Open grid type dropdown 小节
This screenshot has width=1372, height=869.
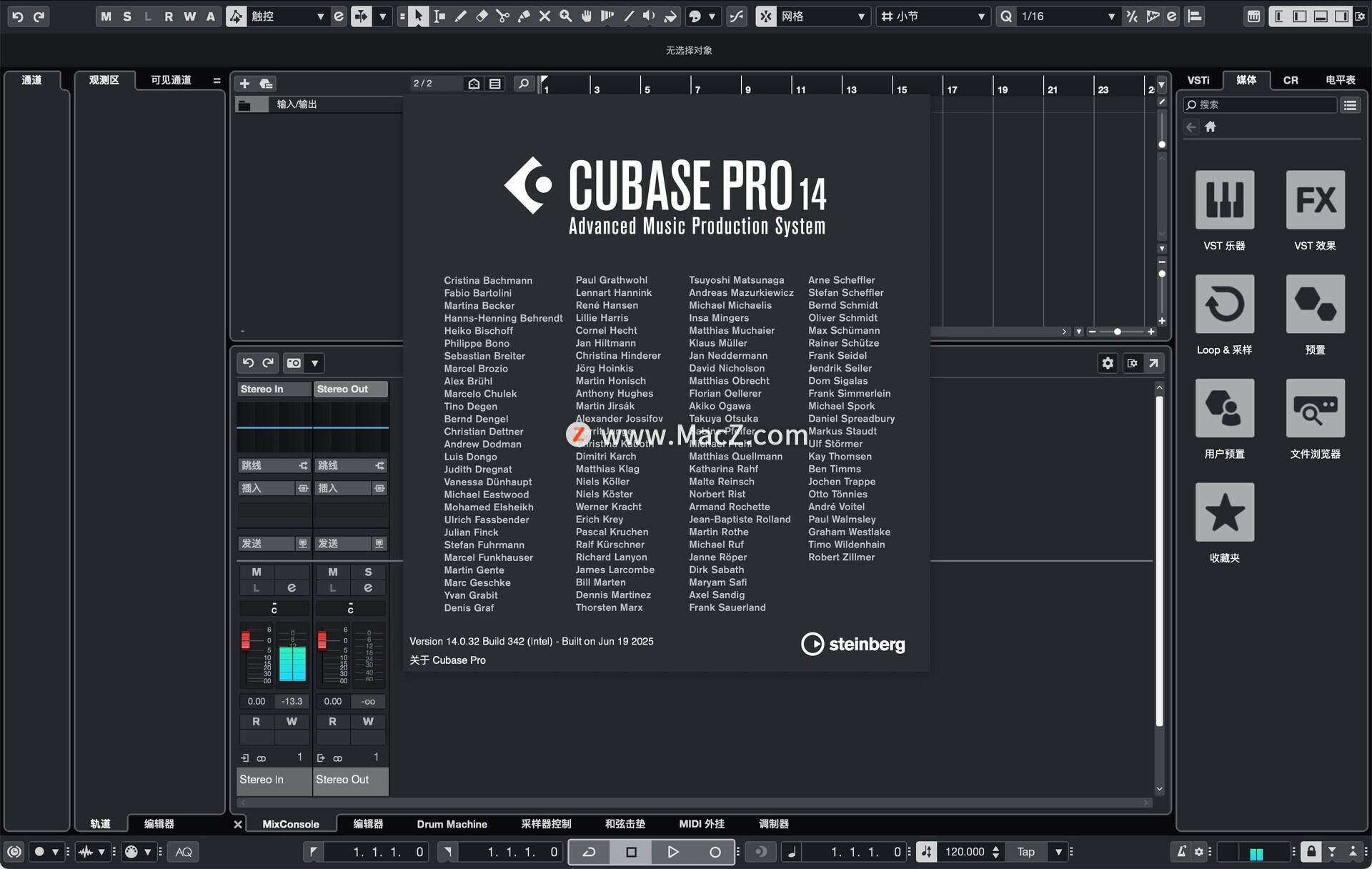click(933, 16)
